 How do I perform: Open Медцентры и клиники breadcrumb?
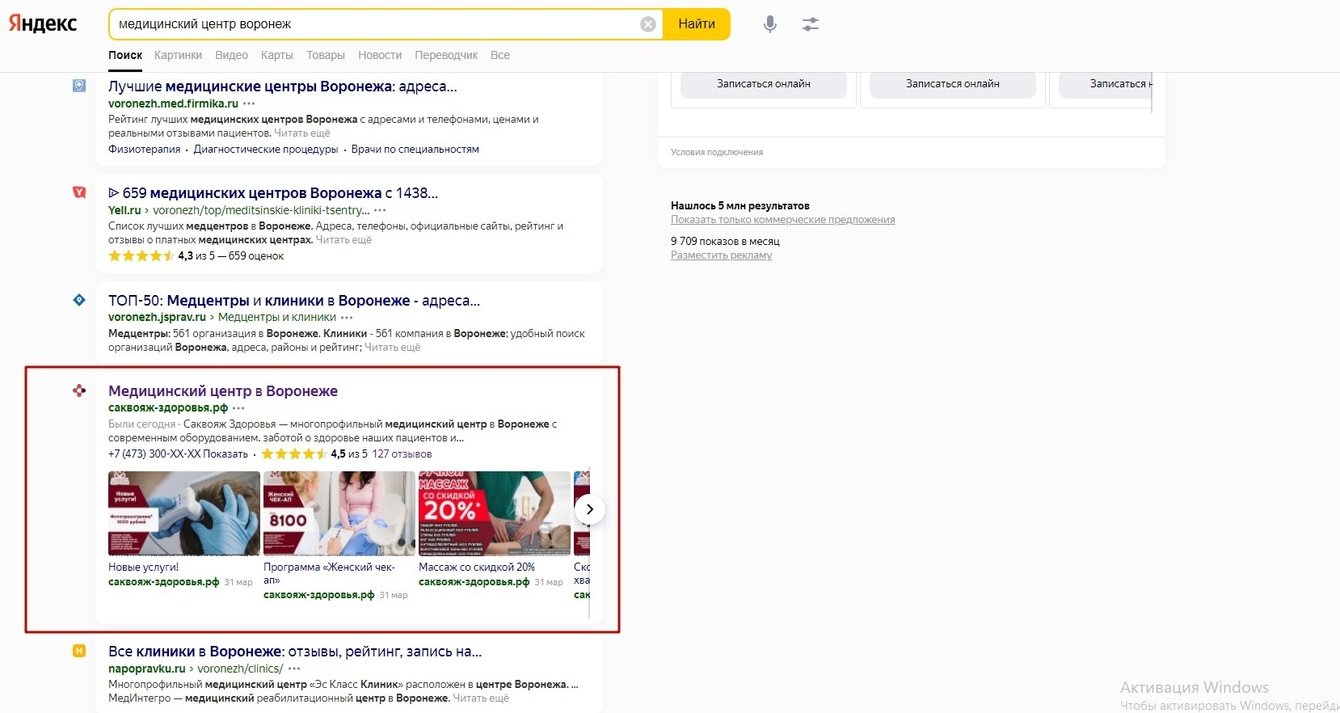[276, 317]
